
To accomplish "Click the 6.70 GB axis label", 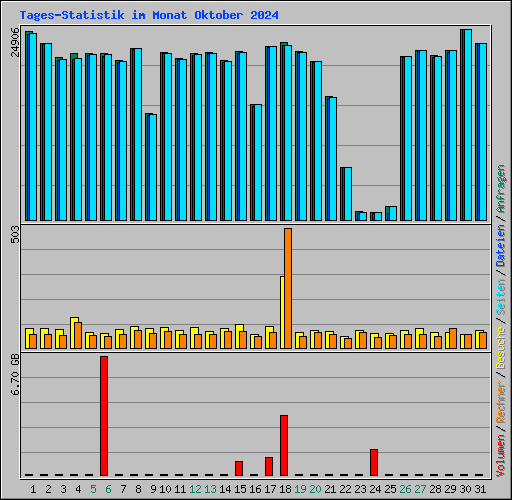I will [15, 375].
